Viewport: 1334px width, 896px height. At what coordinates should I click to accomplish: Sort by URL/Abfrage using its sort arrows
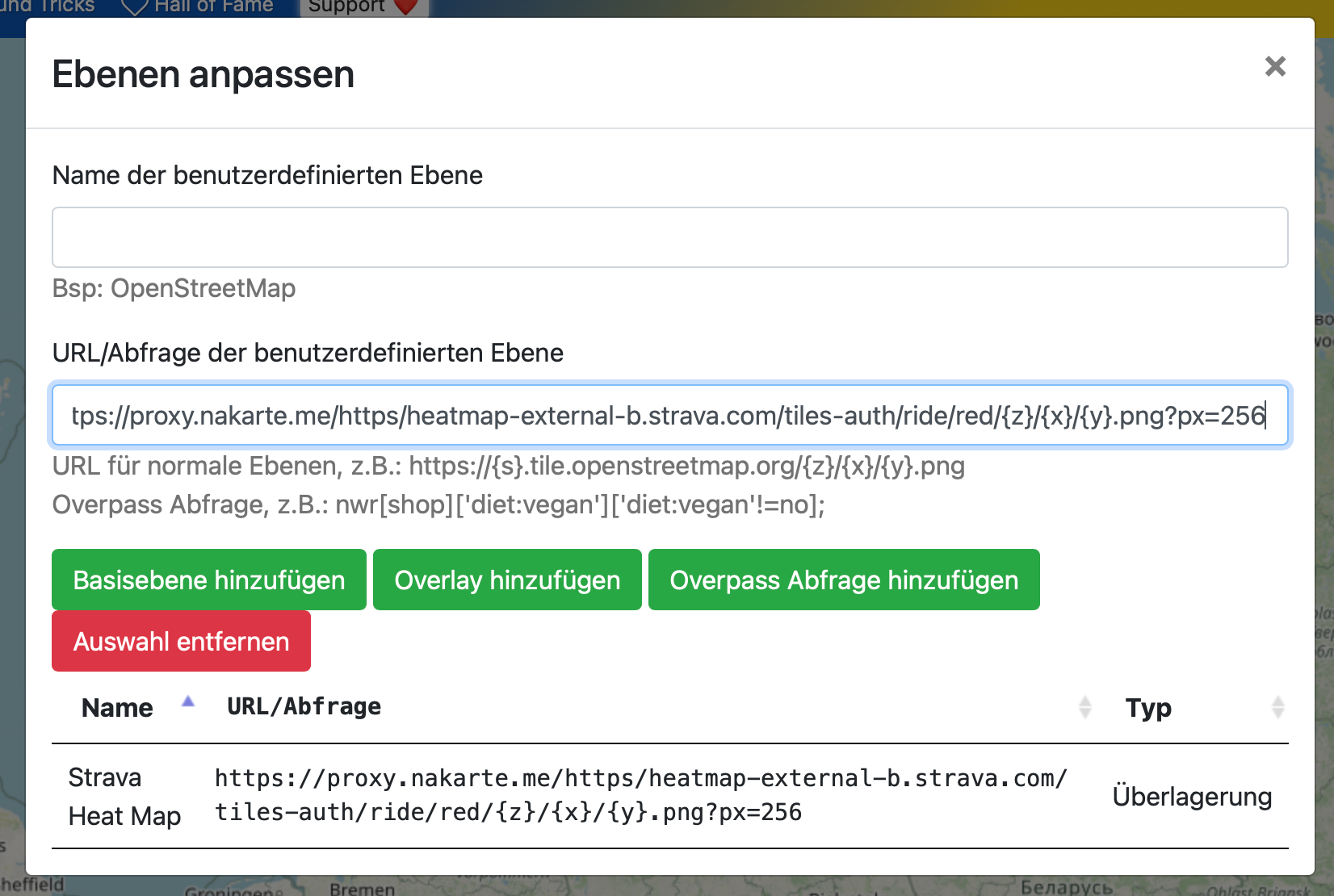coord(1084,708)
